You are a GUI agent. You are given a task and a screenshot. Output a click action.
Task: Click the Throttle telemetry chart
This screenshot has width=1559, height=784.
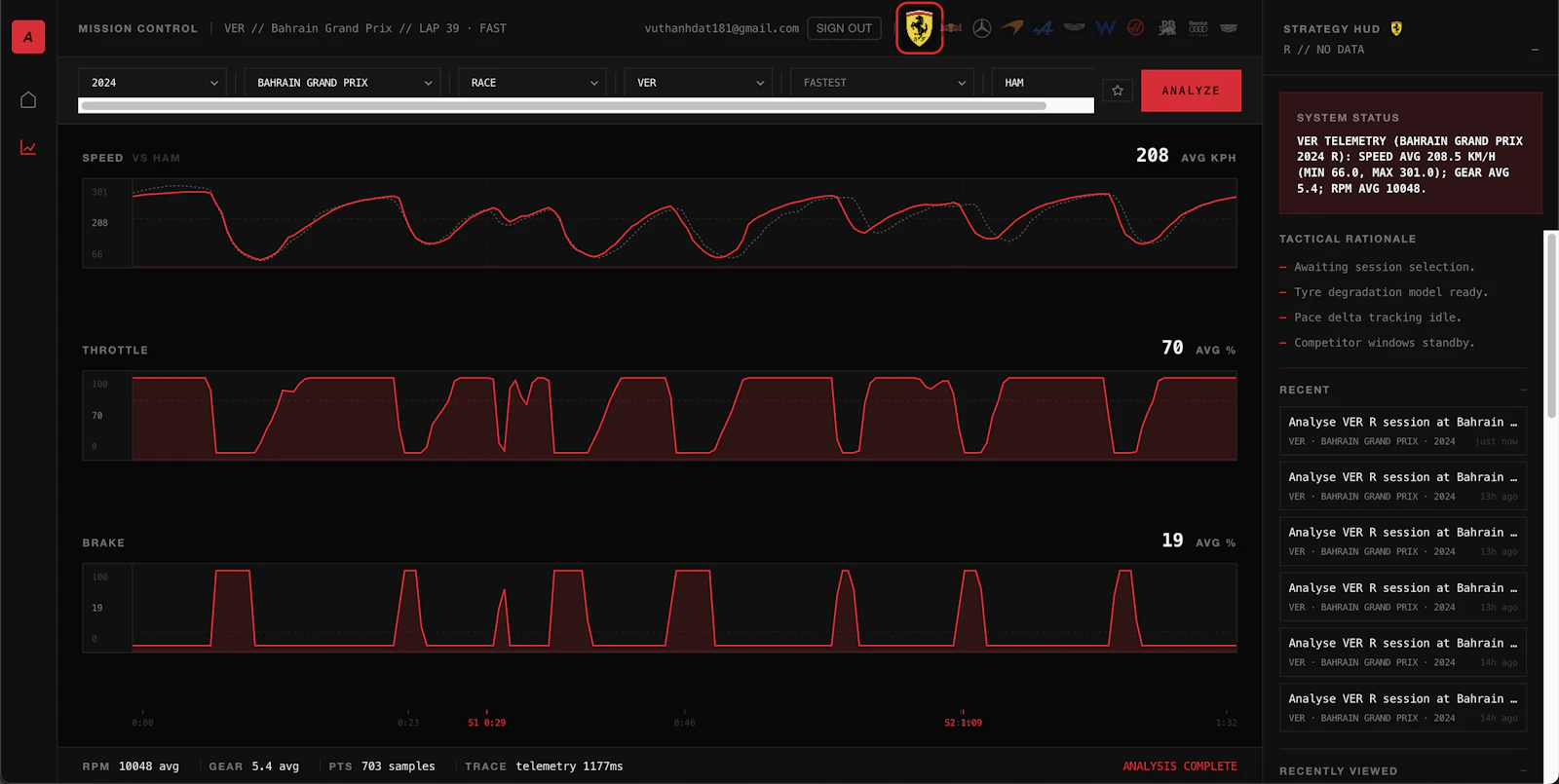click(x=660, y=415)
